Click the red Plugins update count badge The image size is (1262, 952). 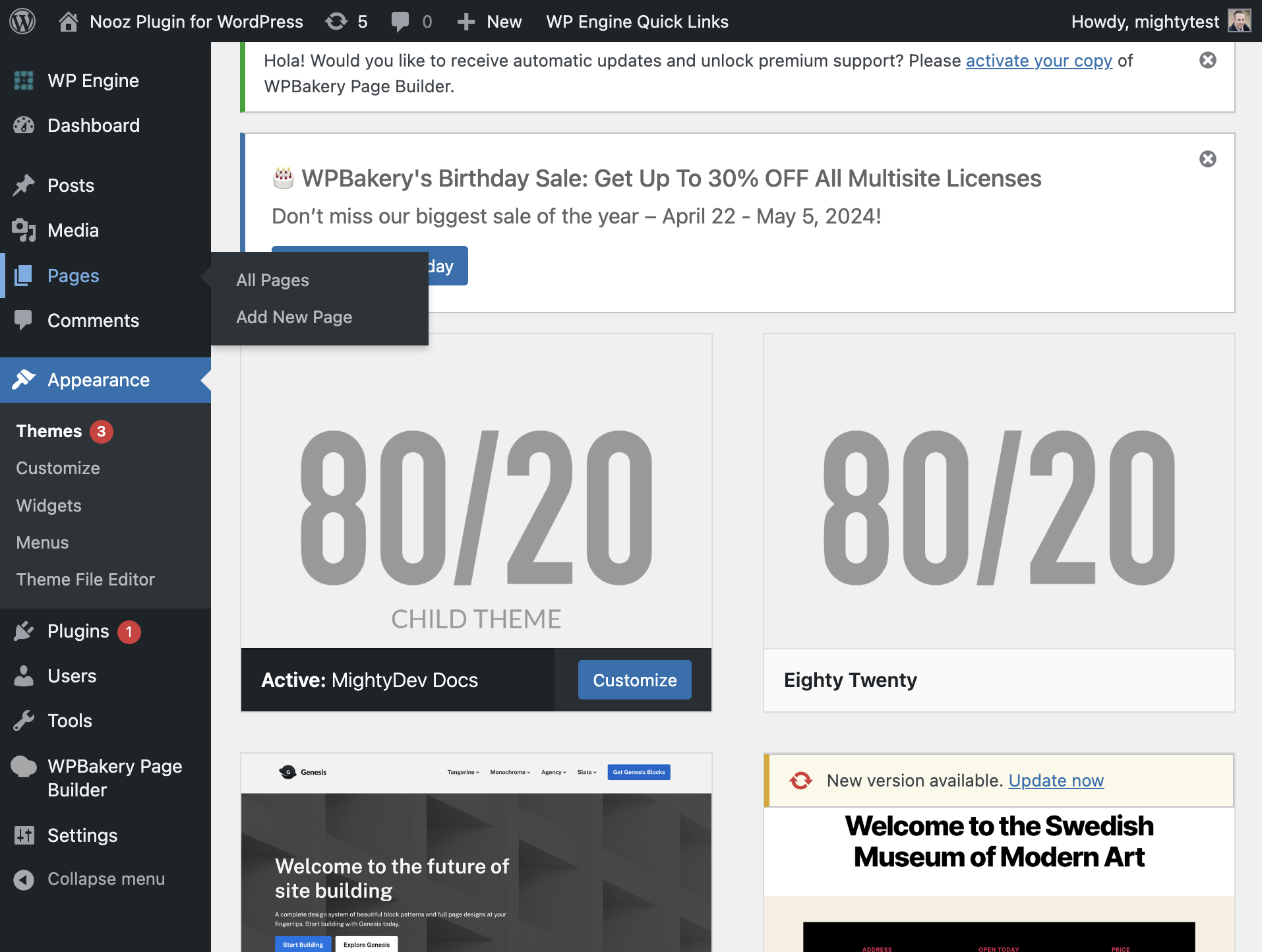pyautogui.click(x=129, y=632)
